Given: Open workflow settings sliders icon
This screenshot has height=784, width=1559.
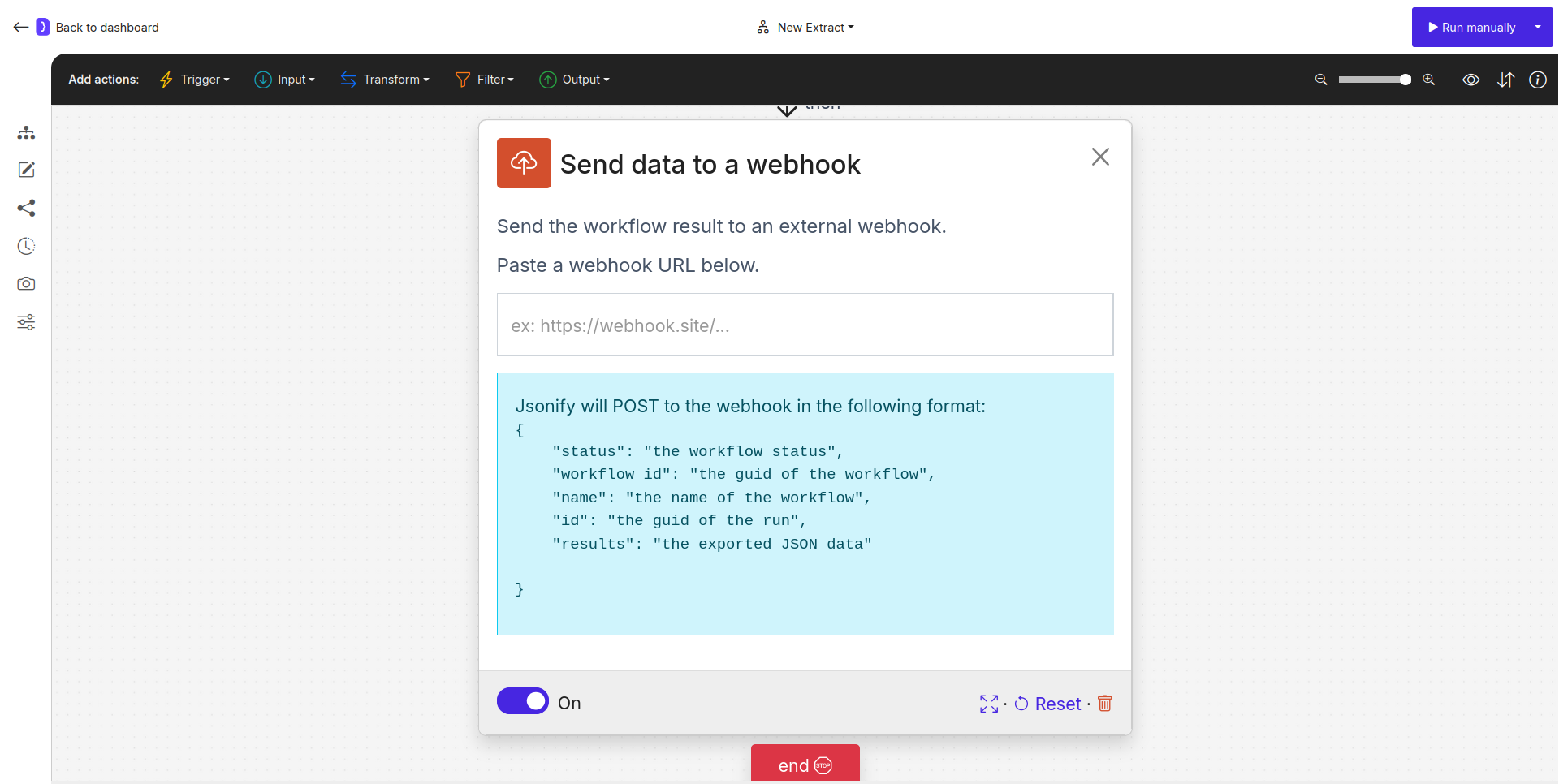Looking at the screenshot, I should [x=26, y=322].
